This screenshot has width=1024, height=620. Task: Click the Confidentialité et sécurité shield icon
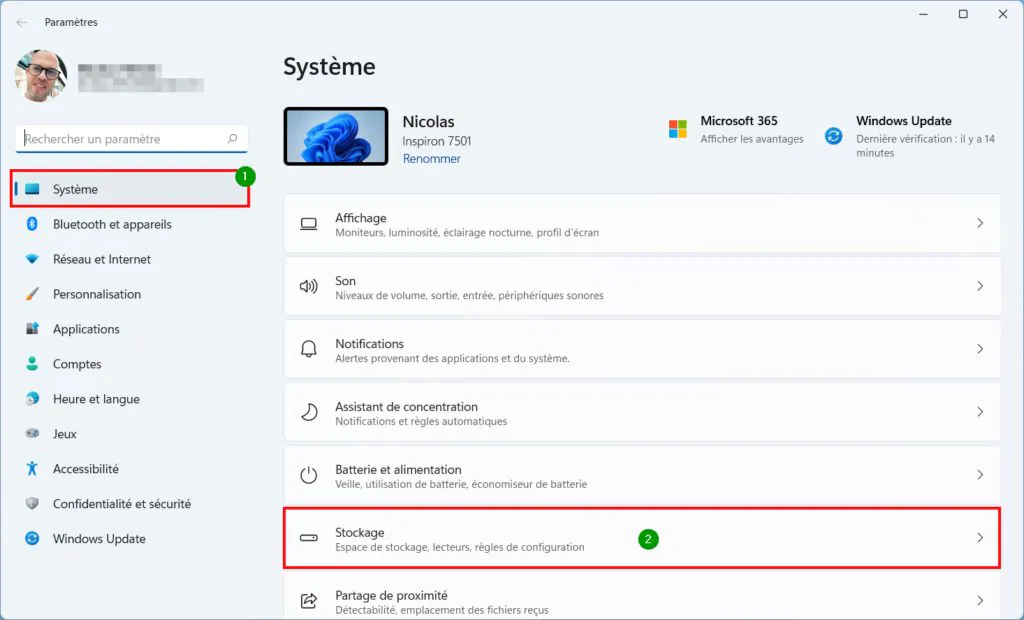[32, 504]
